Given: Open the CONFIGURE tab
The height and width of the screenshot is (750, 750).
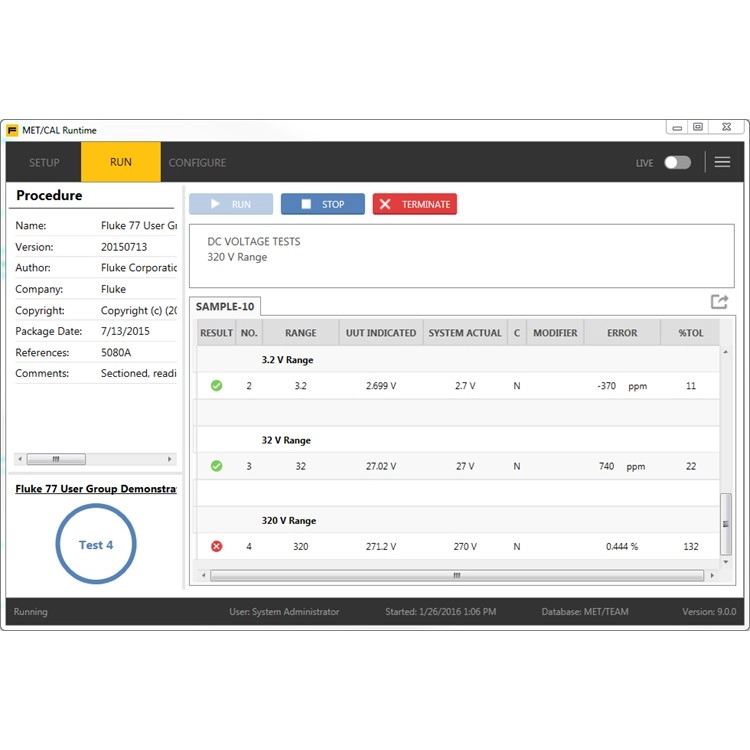Looking at the screenshot, I should tap(197, 163).
